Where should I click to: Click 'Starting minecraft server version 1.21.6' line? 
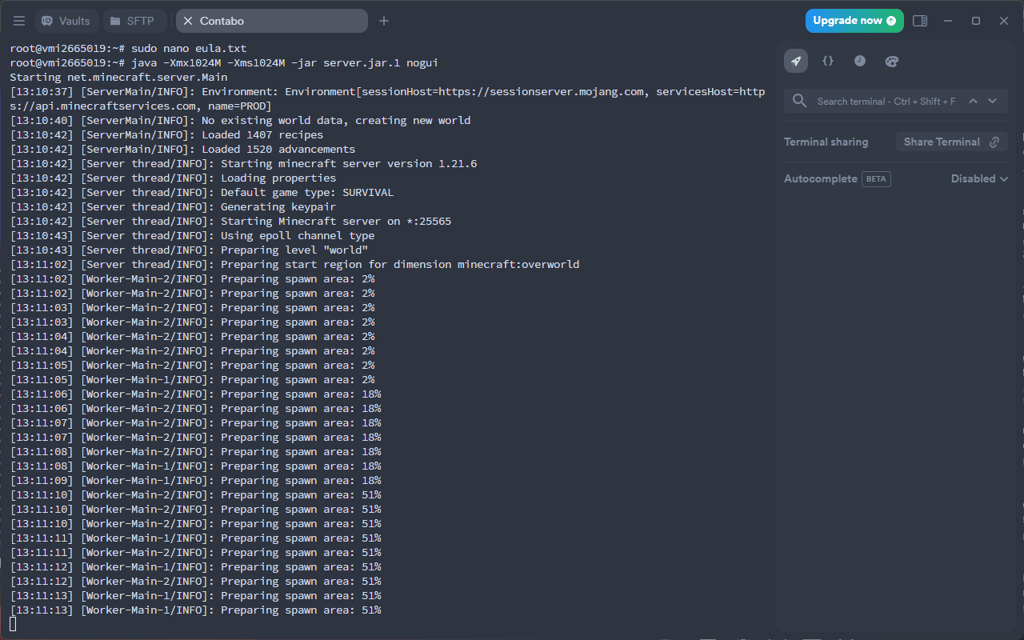click(243, 163)
